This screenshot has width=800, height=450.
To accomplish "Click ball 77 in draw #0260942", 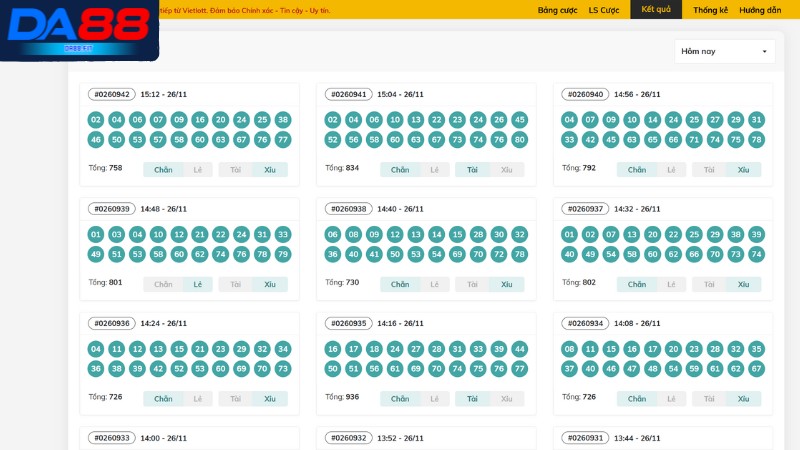I will [x=283, y=140].
